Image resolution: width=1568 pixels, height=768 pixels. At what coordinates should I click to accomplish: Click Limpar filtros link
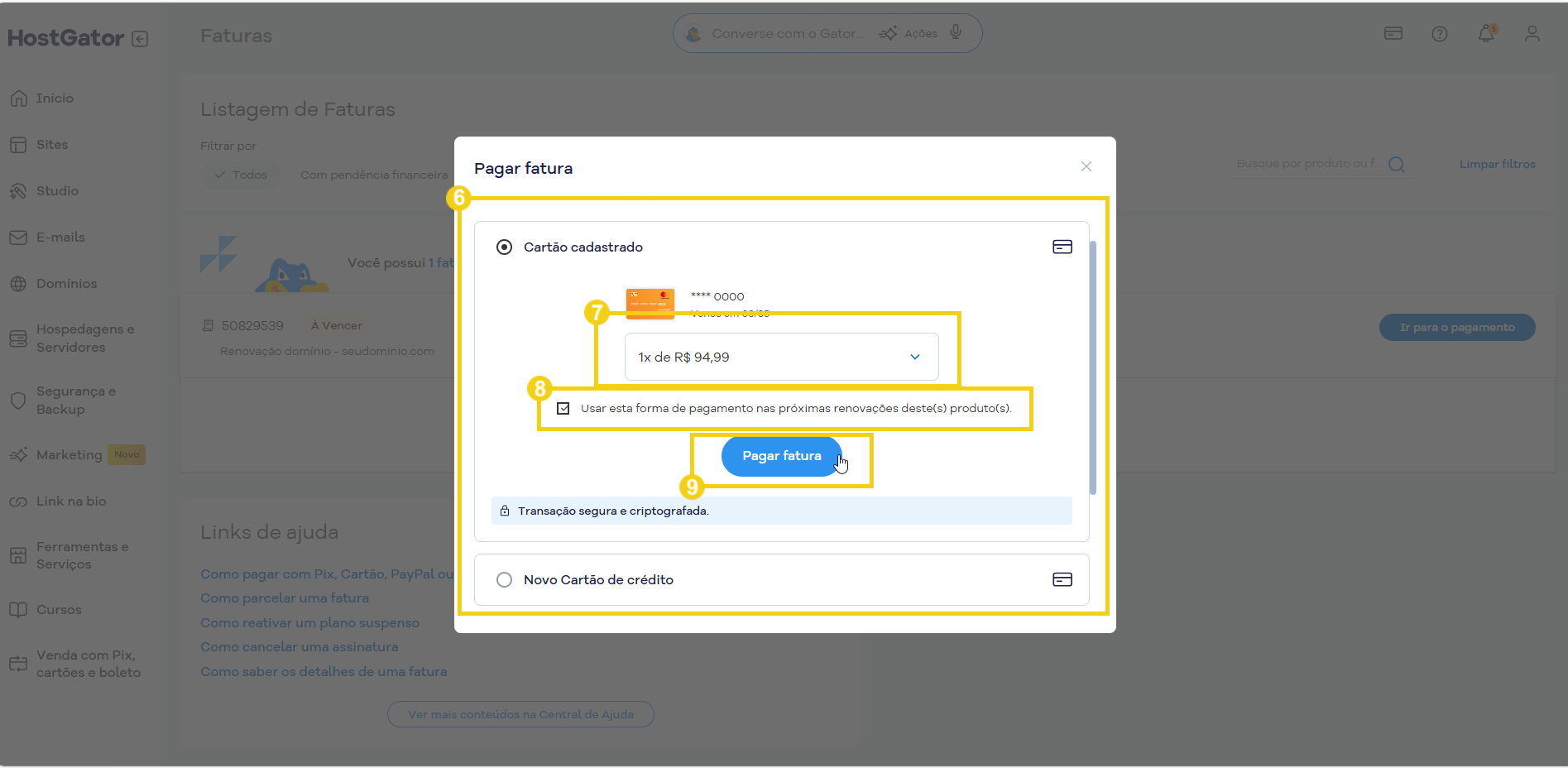coord(1497,165)
